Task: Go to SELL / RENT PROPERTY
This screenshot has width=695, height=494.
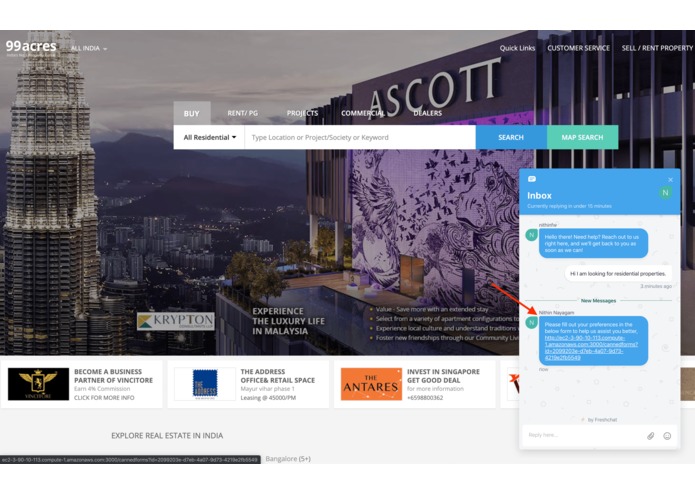Action: pyautogui.click(x=657, y=48)
